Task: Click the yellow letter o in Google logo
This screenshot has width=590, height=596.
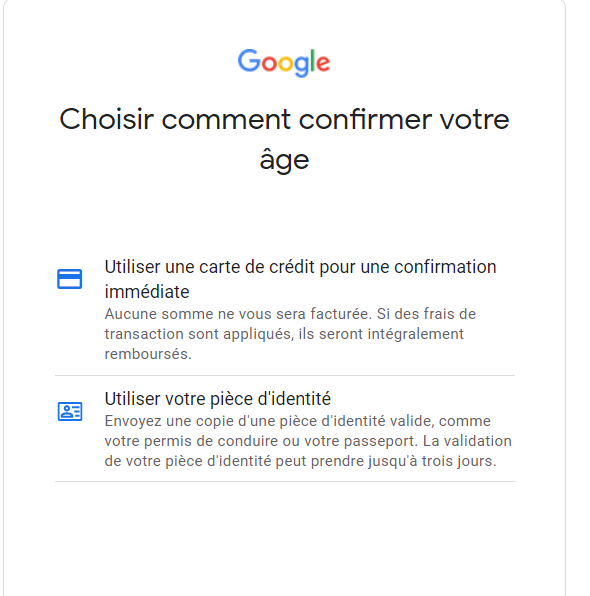Action: click(285, 64)
